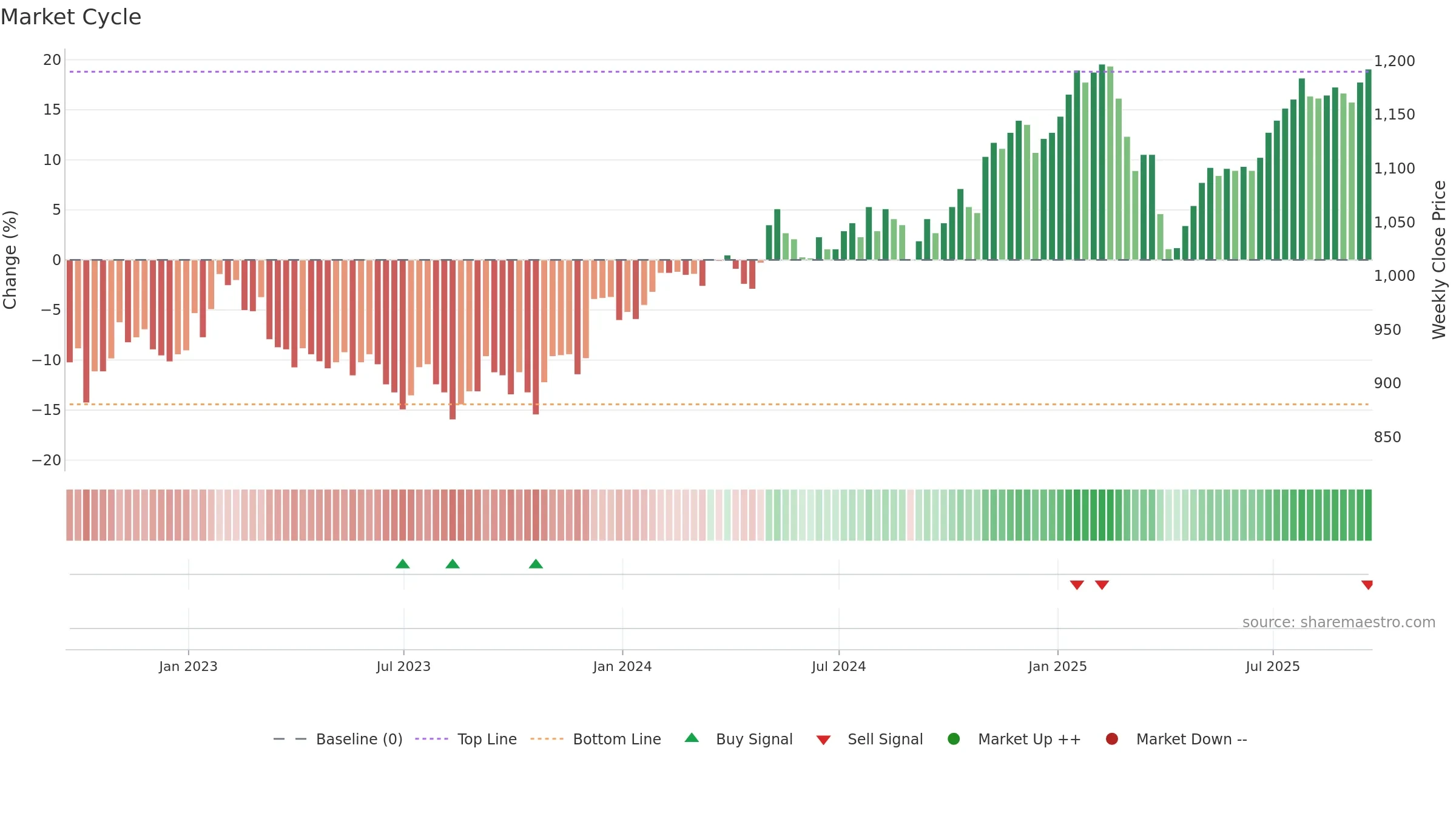Click the Jan 2023 x-axis label

[x=188, y=667]
